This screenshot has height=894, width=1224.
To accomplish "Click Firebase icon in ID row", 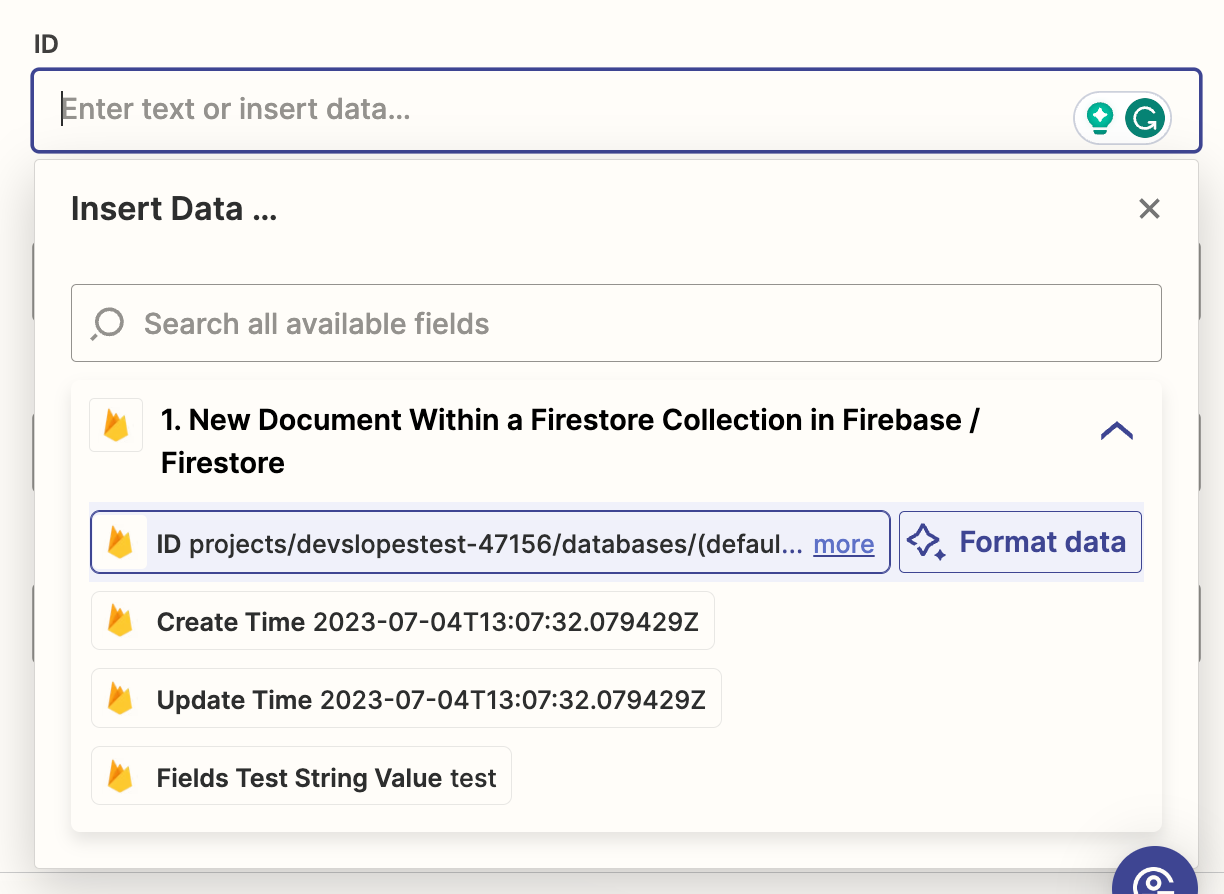I will point(121,542).
